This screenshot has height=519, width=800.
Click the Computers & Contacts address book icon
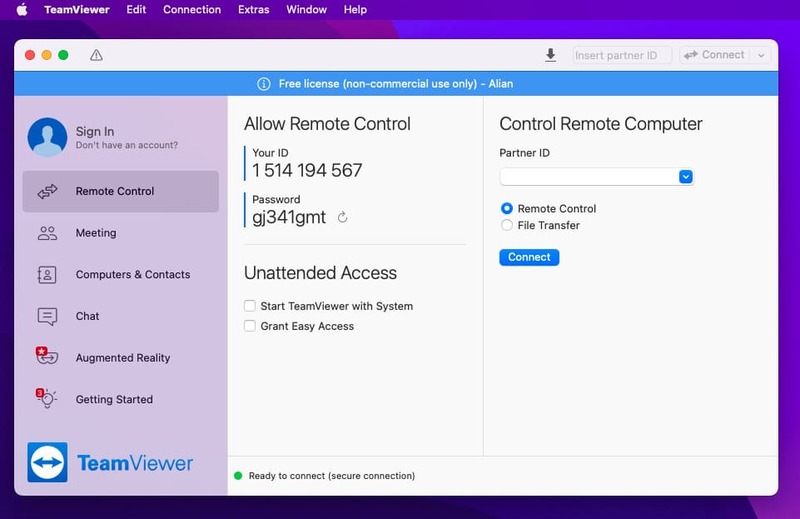tap(47, 275)
